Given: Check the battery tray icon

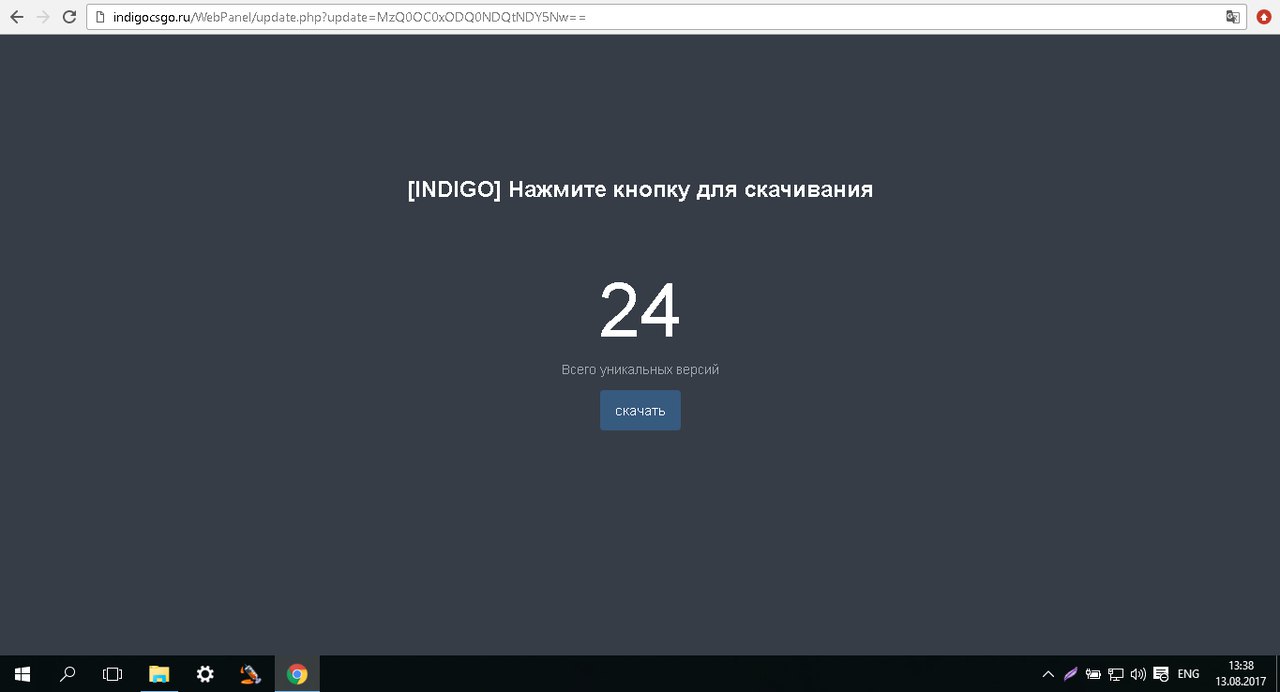Looking at the screenshot, I should 1094,674.
